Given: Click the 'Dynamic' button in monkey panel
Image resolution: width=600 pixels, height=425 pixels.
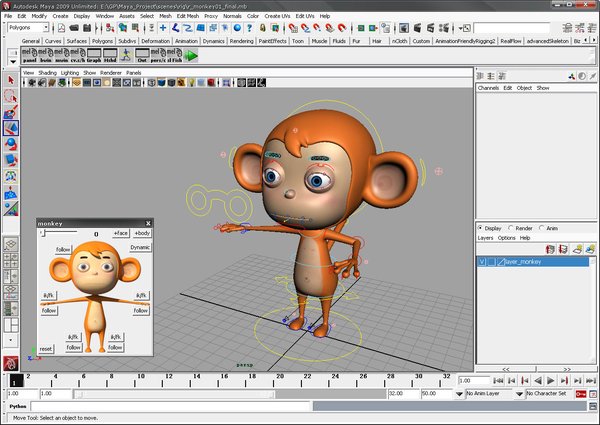Looking at the screenshot, I should click(140, 247).
